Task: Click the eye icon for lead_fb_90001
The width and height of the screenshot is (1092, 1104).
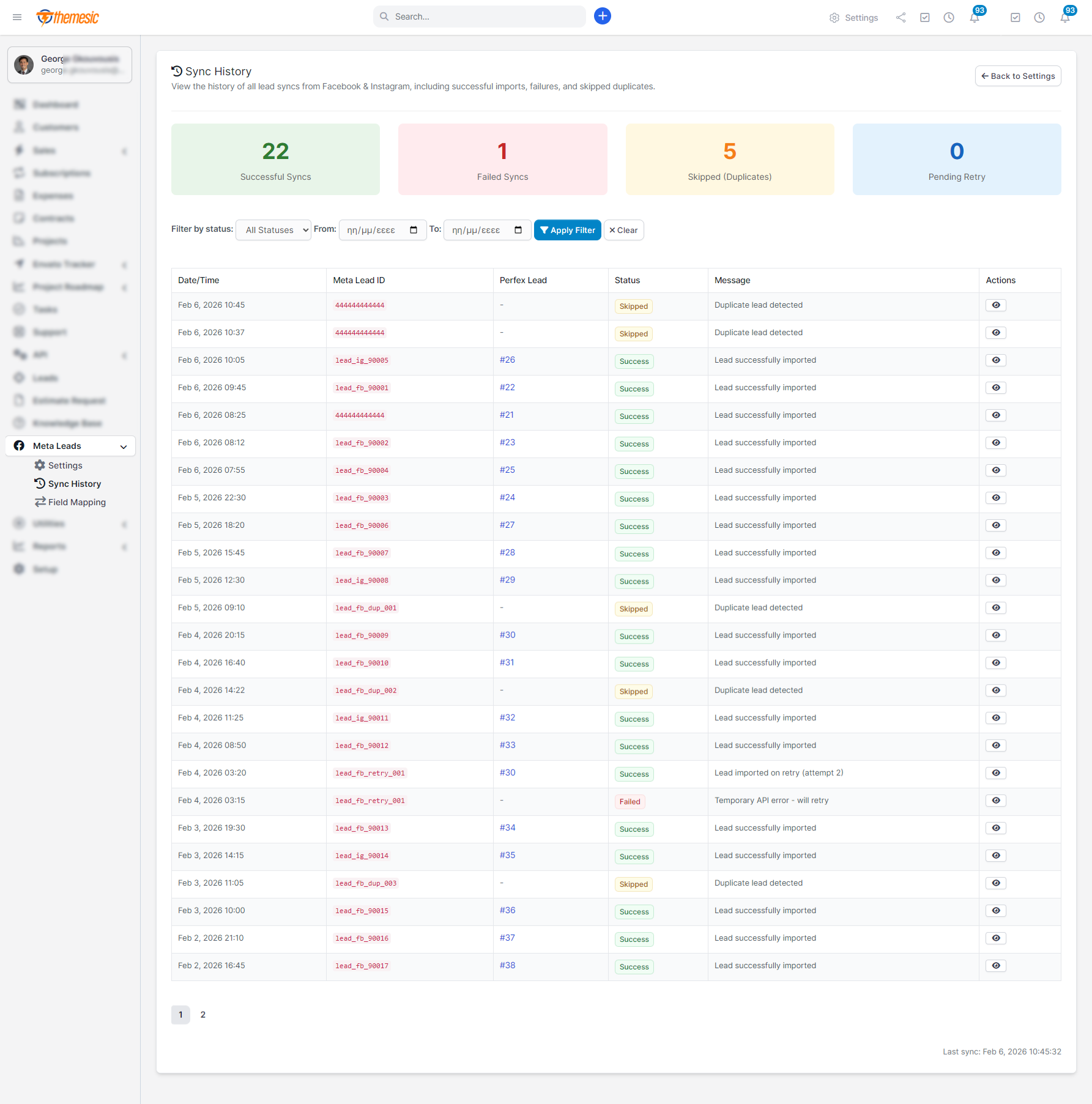Action: tap(995, 387)
